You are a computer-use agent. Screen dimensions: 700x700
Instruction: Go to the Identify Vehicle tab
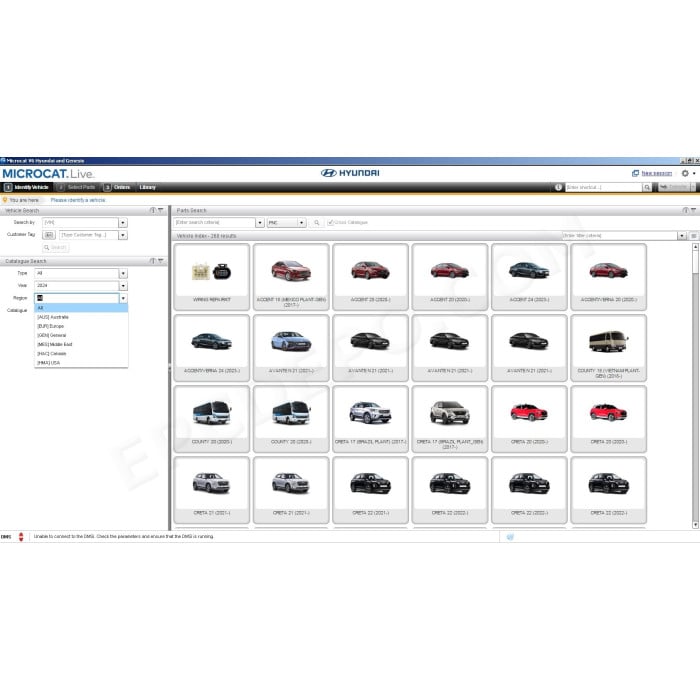(27, 188)
